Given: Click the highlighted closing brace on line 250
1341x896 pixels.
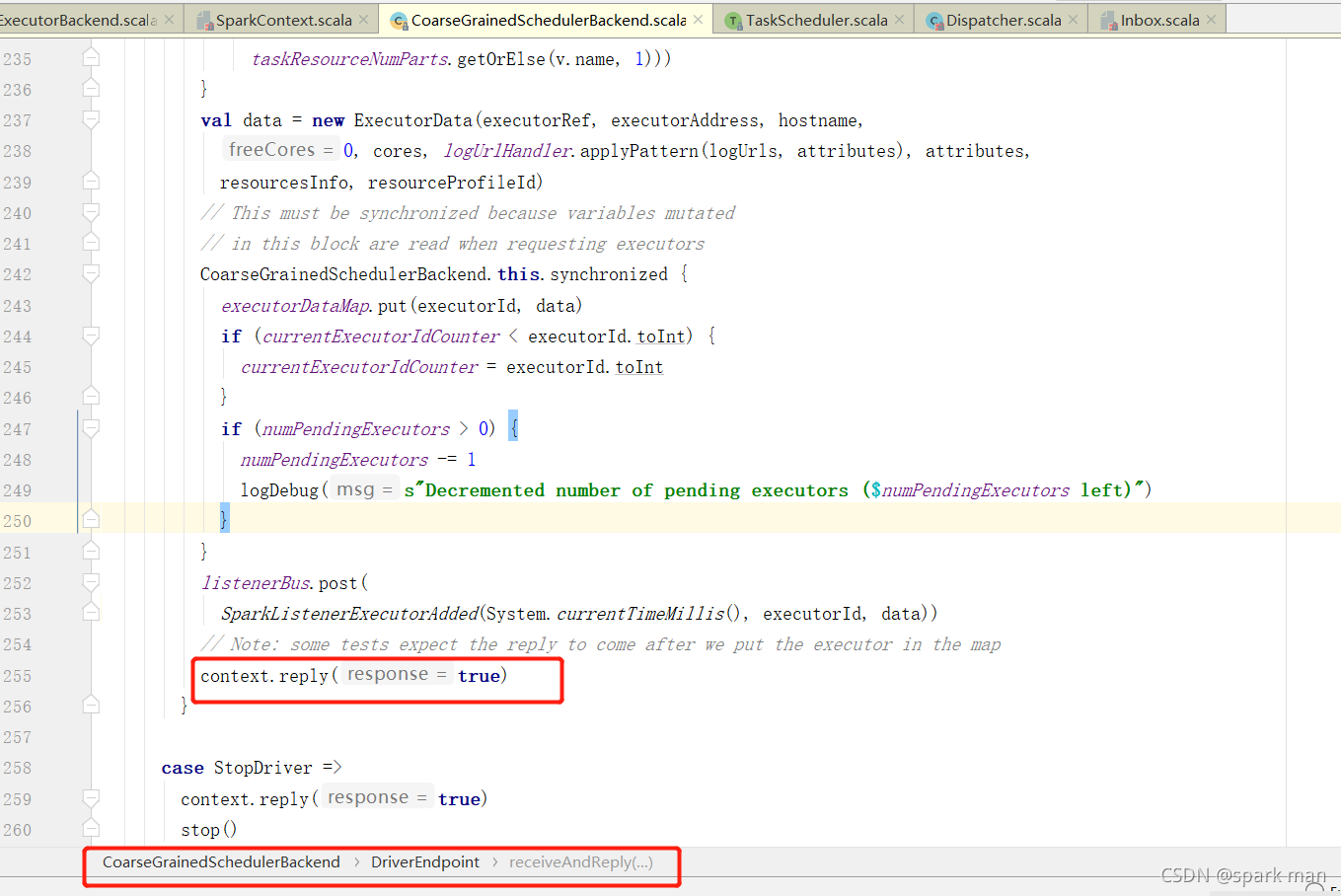Looking at the screenshot, I should tap(224, 519).
